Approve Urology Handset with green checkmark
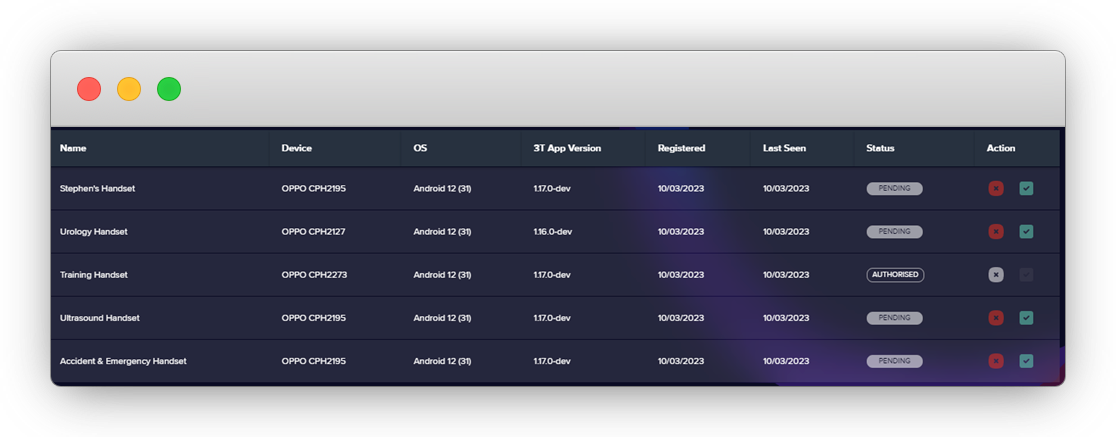 [x=1026, y=231]
